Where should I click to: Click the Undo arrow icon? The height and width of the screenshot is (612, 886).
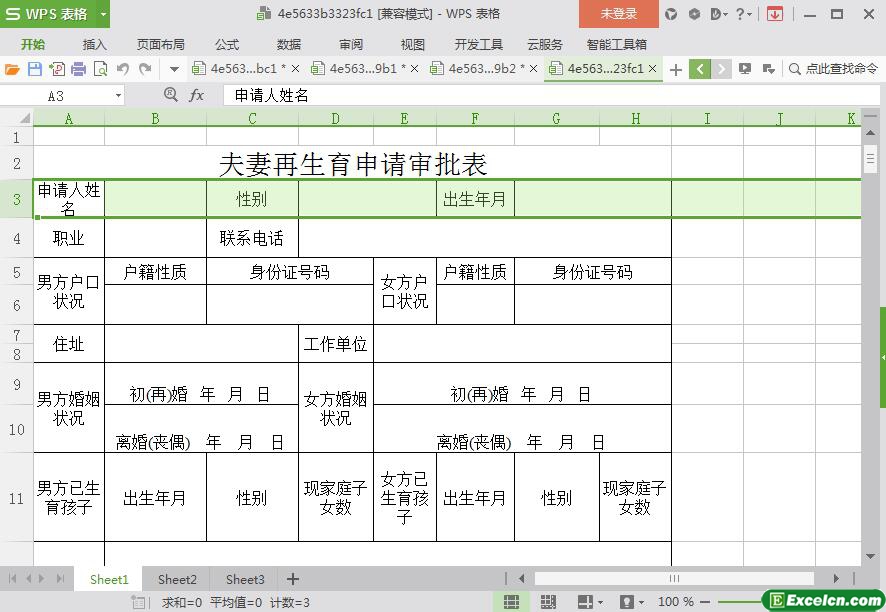coord(123,69)
